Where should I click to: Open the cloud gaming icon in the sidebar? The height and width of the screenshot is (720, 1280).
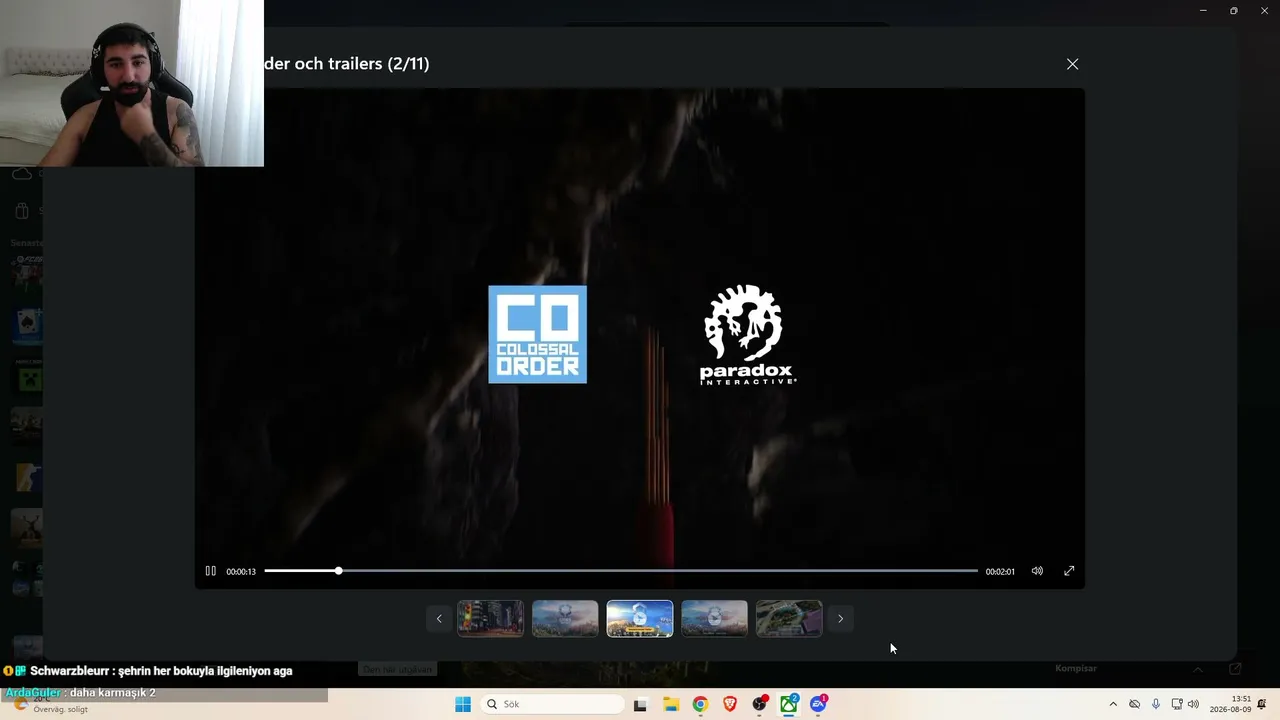[x=22, y=174]
